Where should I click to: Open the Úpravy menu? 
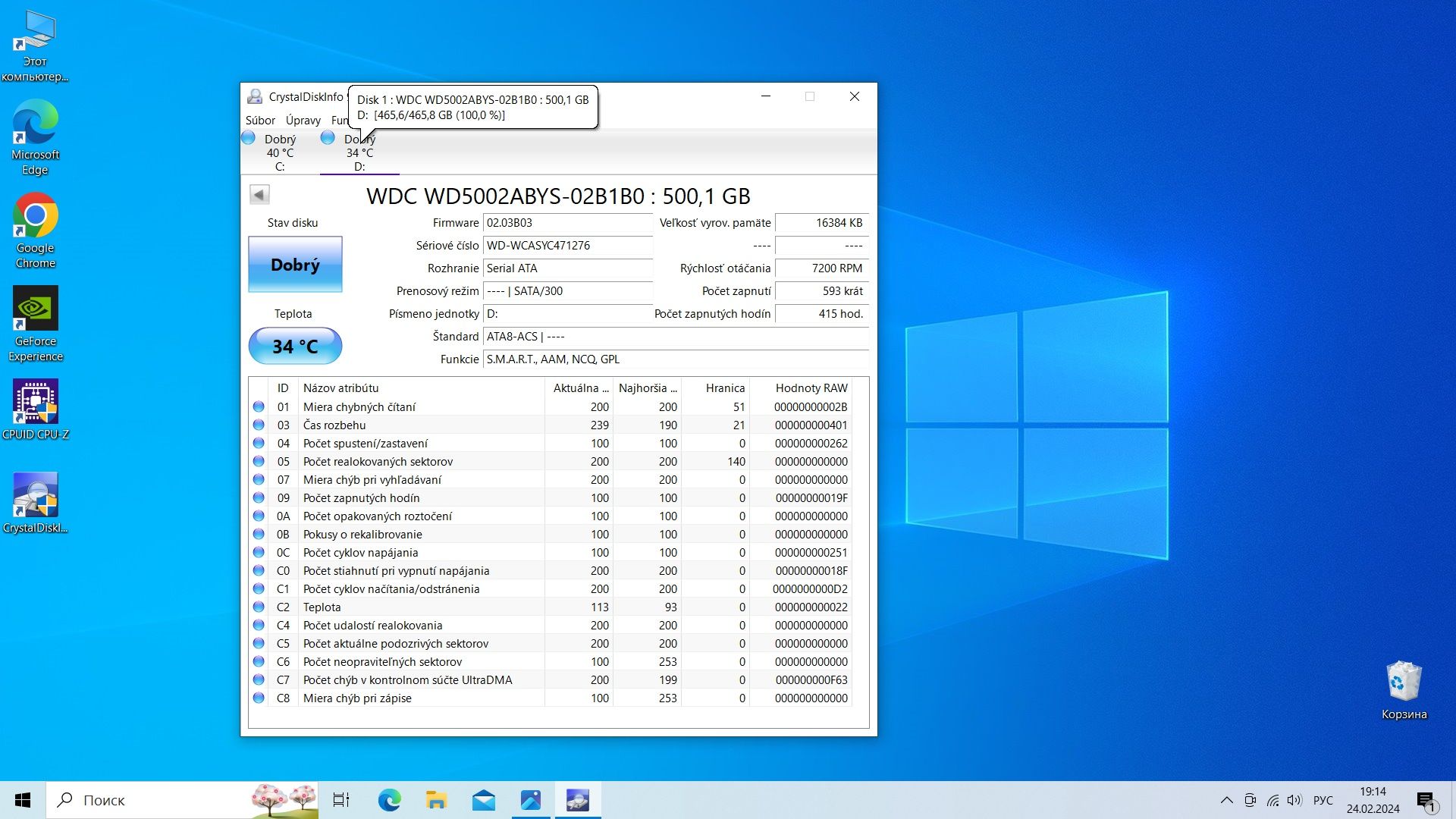pos(303,120)
